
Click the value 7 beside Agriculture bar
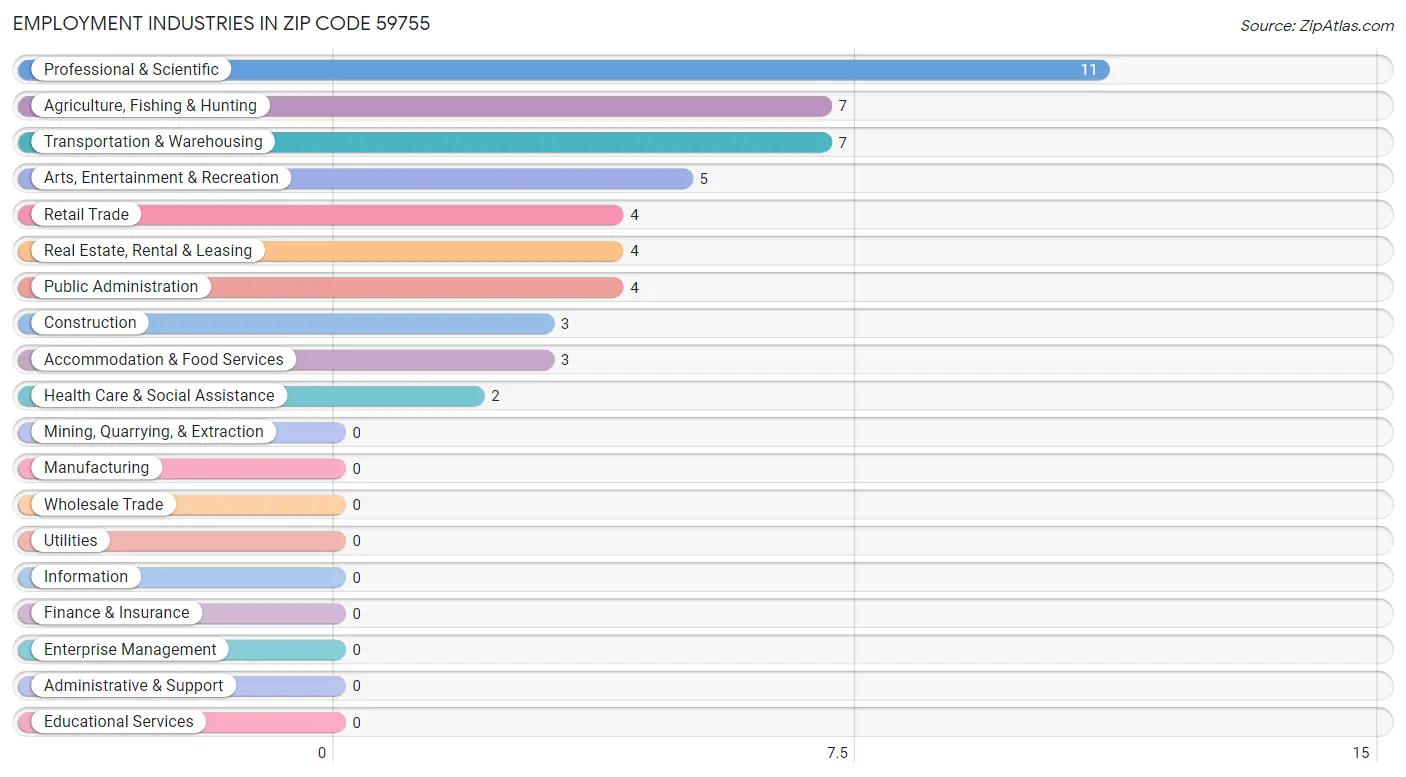(x=843, y=106)
